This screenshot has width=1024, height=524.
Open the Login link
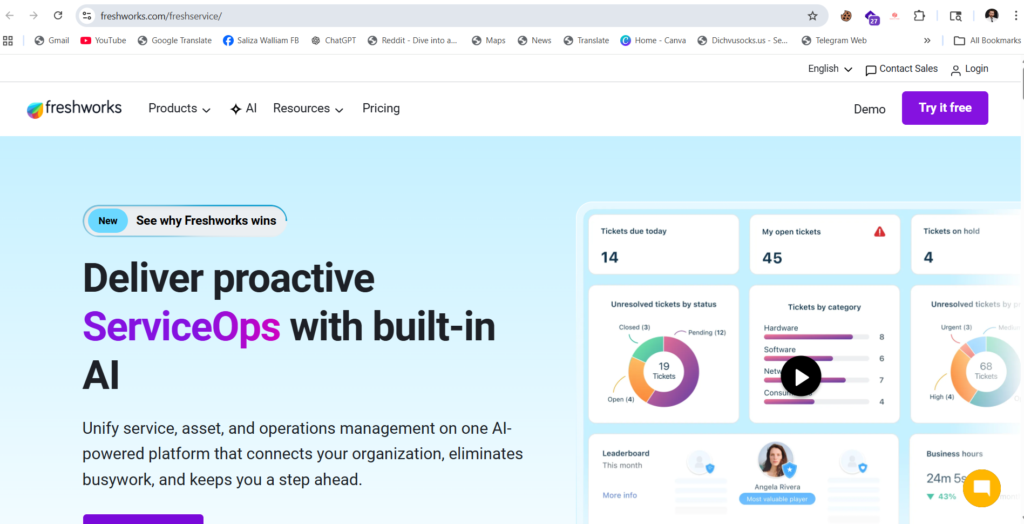point(969,69)
